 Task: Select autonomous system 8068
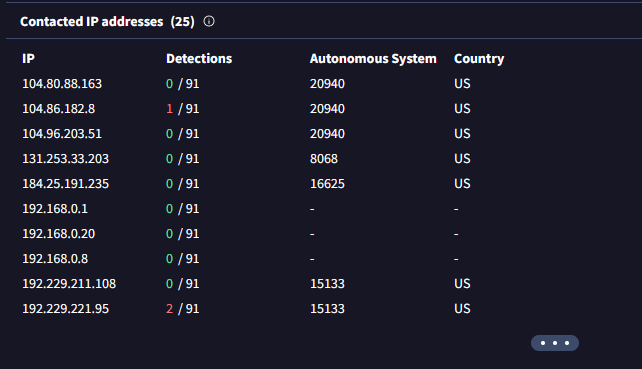[324, 159]
